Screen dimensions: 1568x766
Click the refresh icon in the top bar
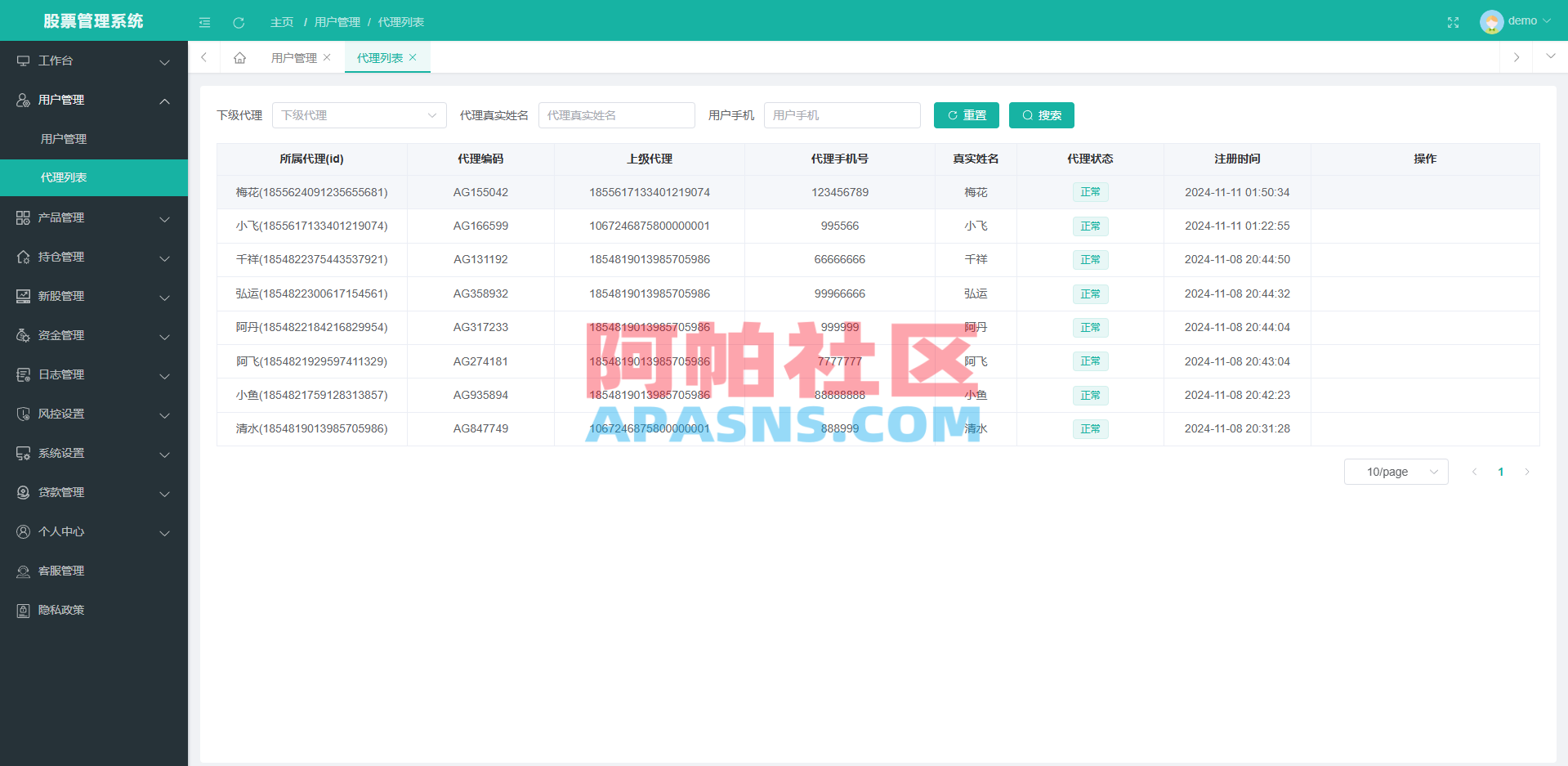239,22
